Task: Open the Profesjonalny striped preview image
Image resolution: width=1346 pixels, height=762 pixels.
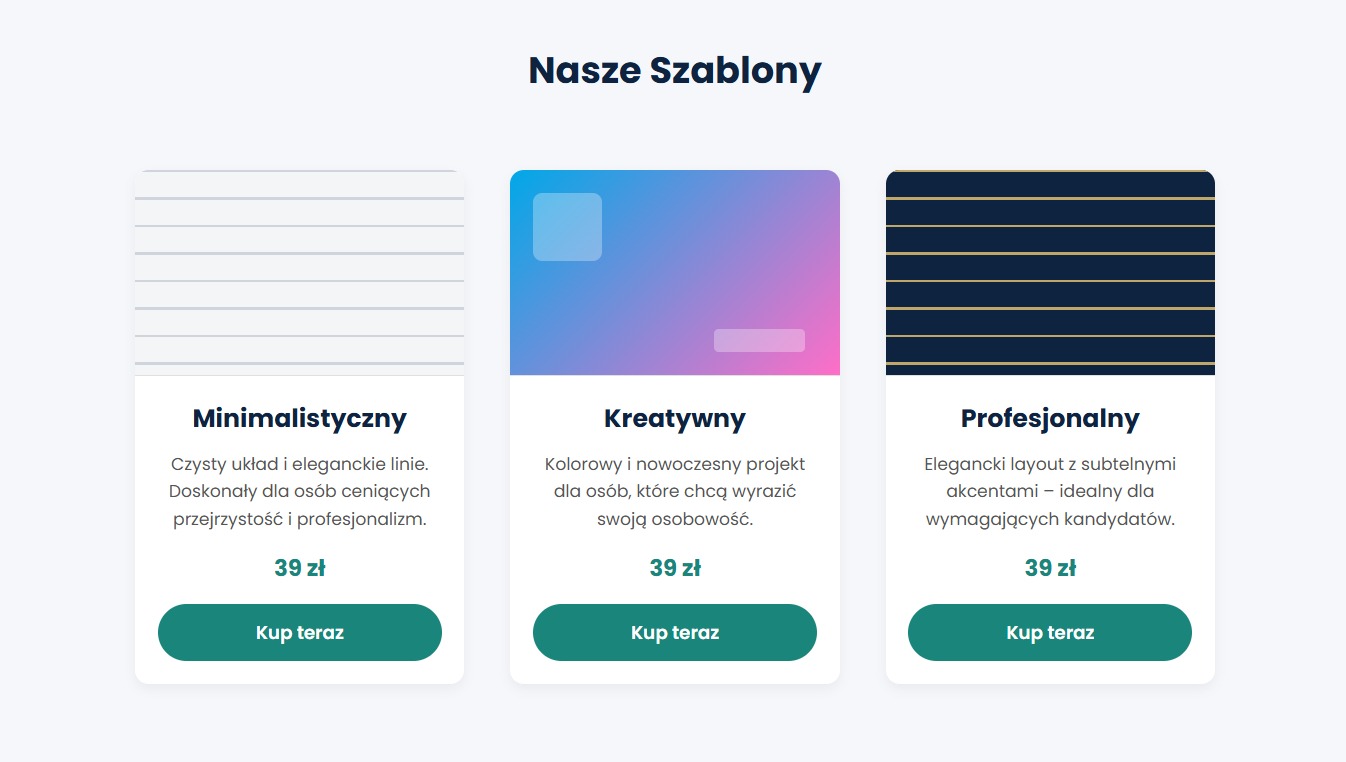Action: click(1049, 272)
